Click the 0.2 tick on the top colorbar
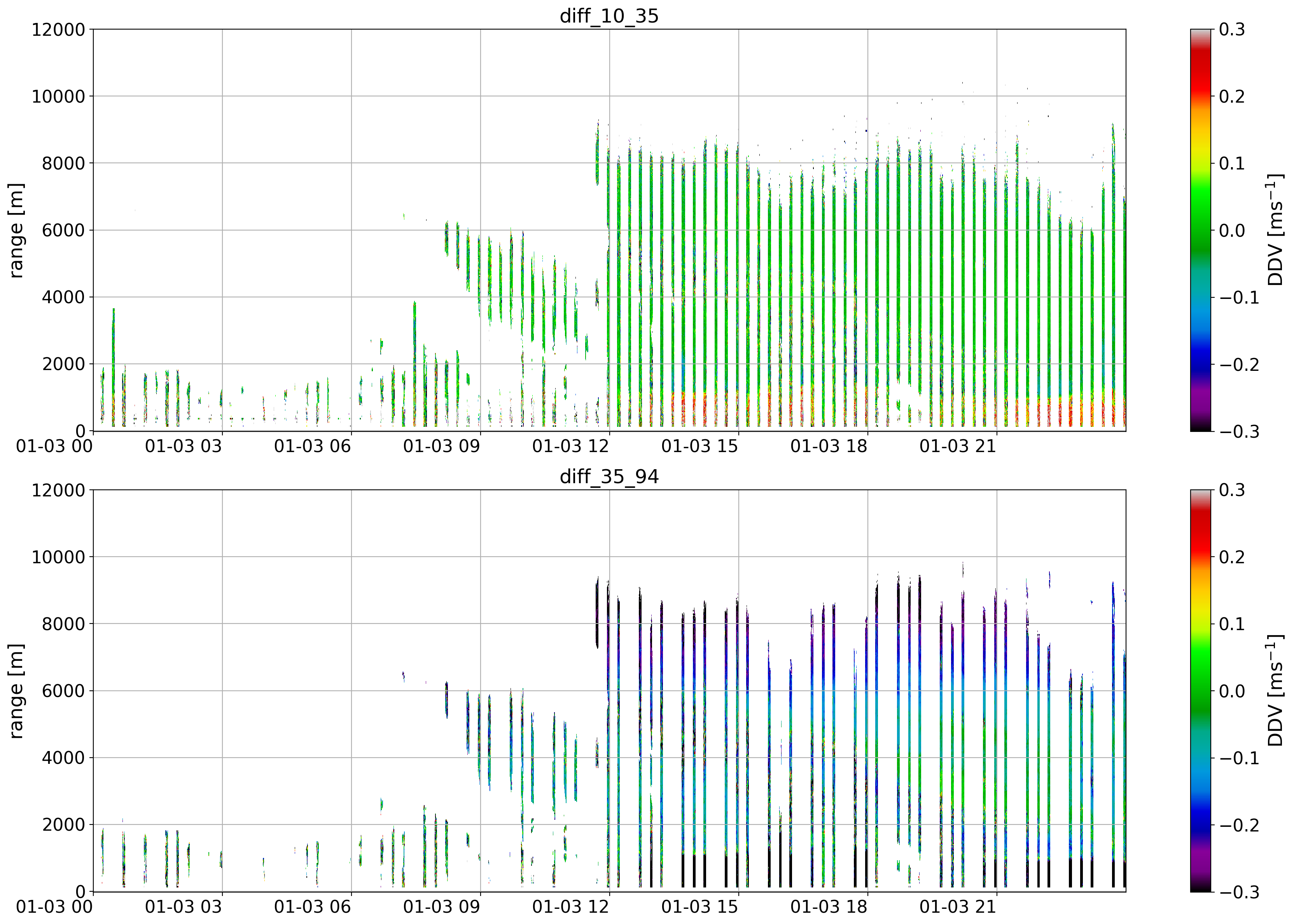This screenshot has height=924, width=1294. coord(1232,96)
